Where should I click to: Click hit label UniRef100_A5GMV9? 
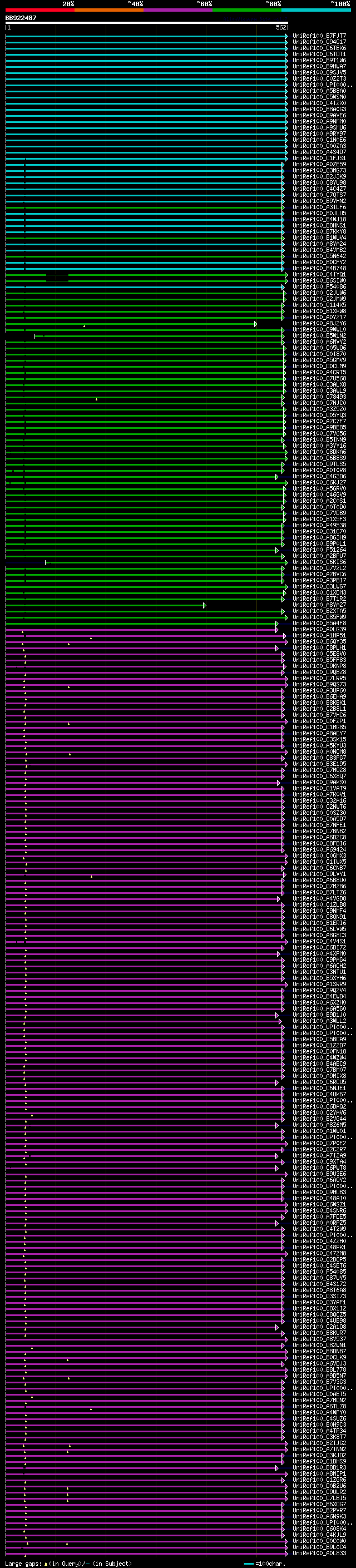[319, 360]
